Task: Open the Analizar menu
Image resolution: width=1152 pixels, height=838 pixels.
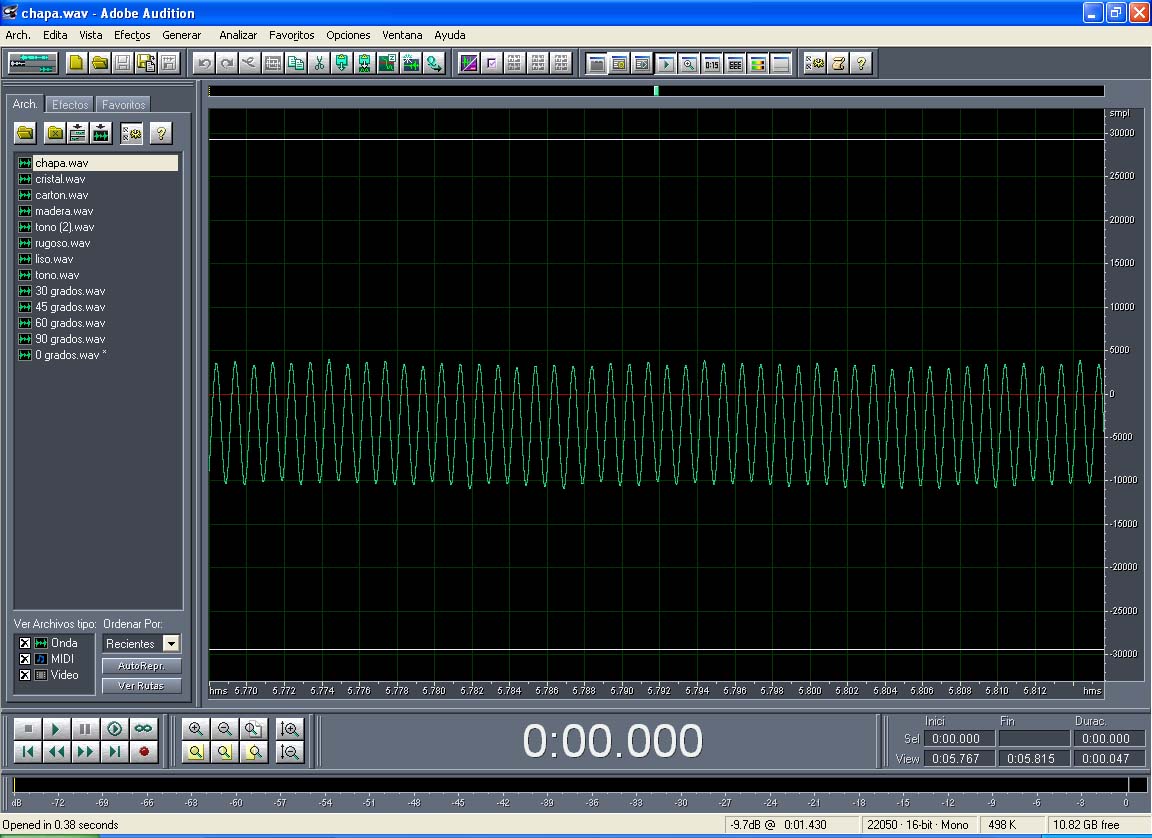Action: pyautogui.click(x=238, y=35)
